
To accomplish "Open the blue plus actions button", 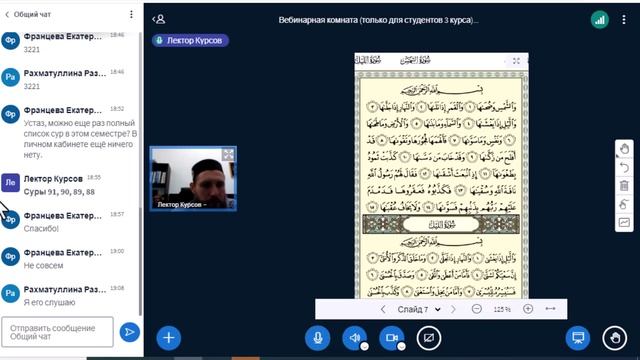I will [169, 338].
